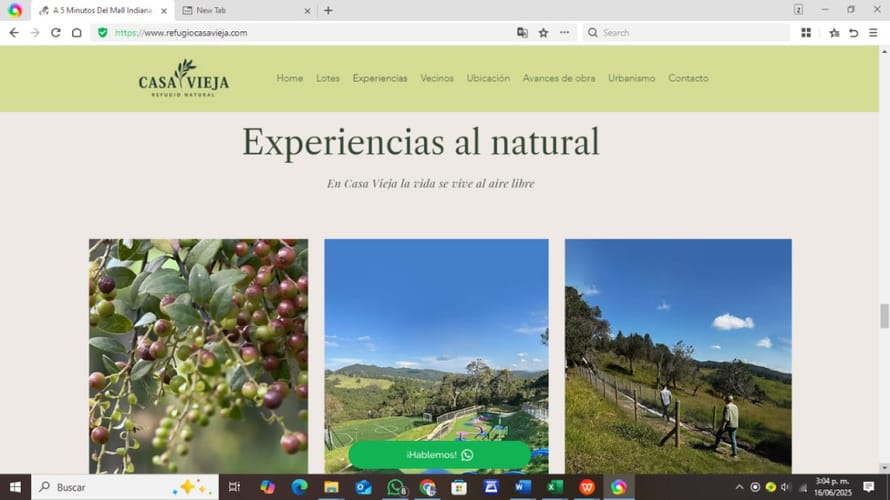Image resolution: width=890 pixels, height=500 pixels.
Task: Click the browser forward arrow
Action: (35, 33)
